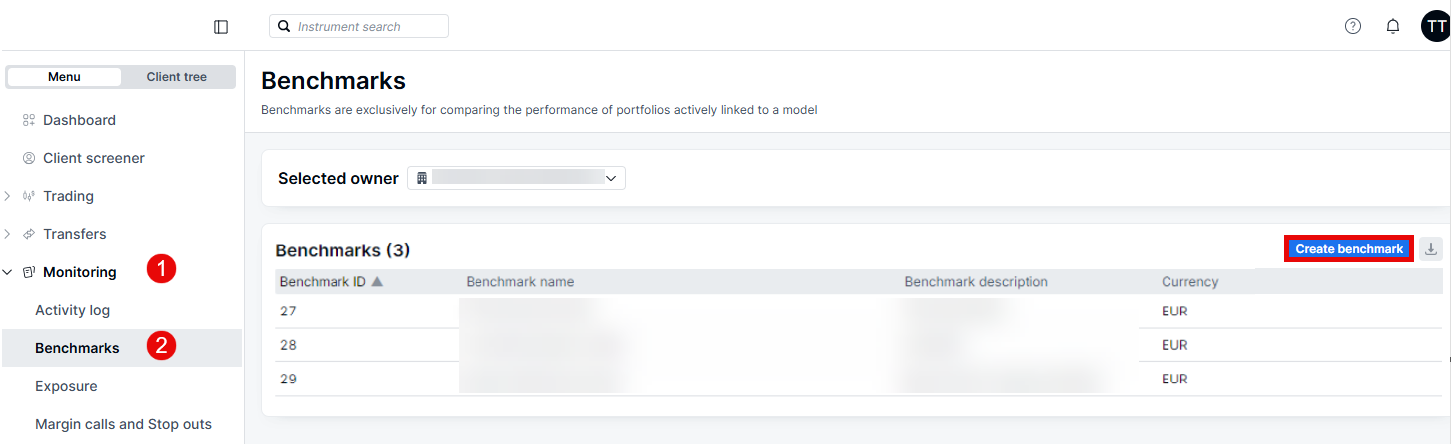Open the Activity log page
The width and height of the screenshot is (1451, 444).
pos(72,310)
